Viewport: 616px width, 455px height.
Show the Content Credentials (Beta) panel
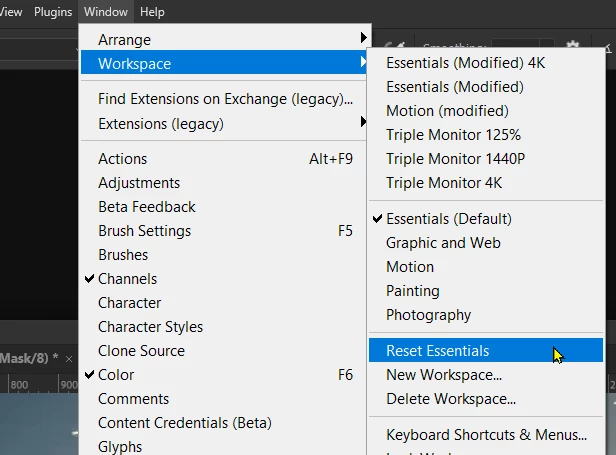click(224, 422)
